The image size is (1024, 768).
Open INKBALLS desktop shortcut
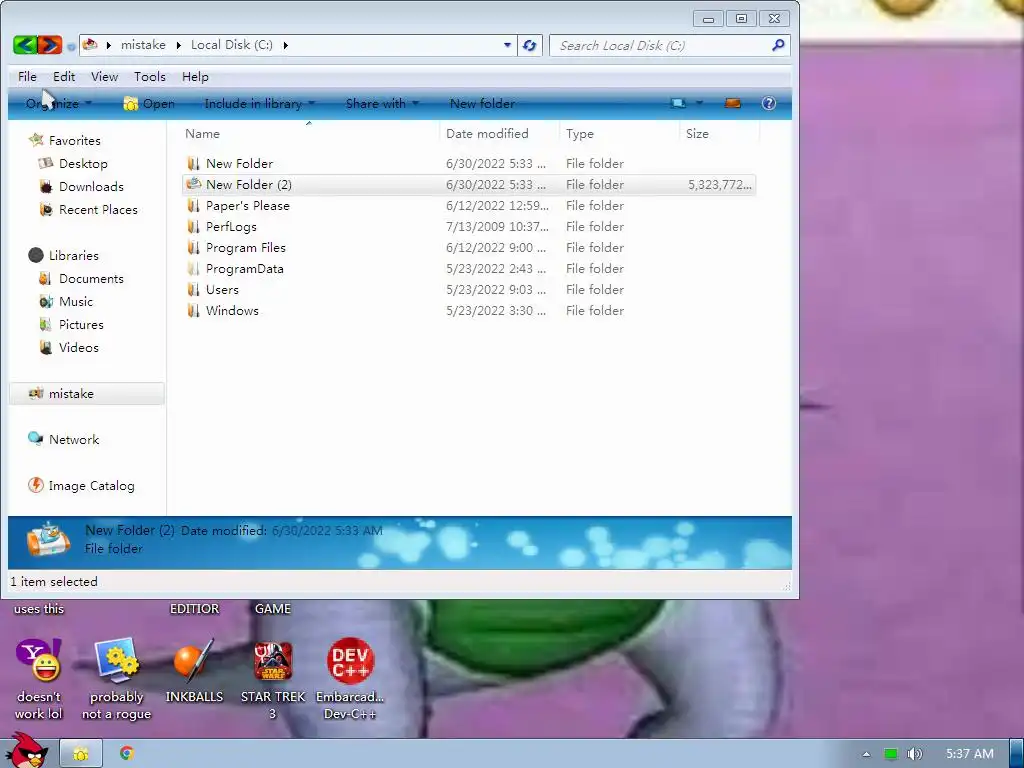[x=194, y=671]
